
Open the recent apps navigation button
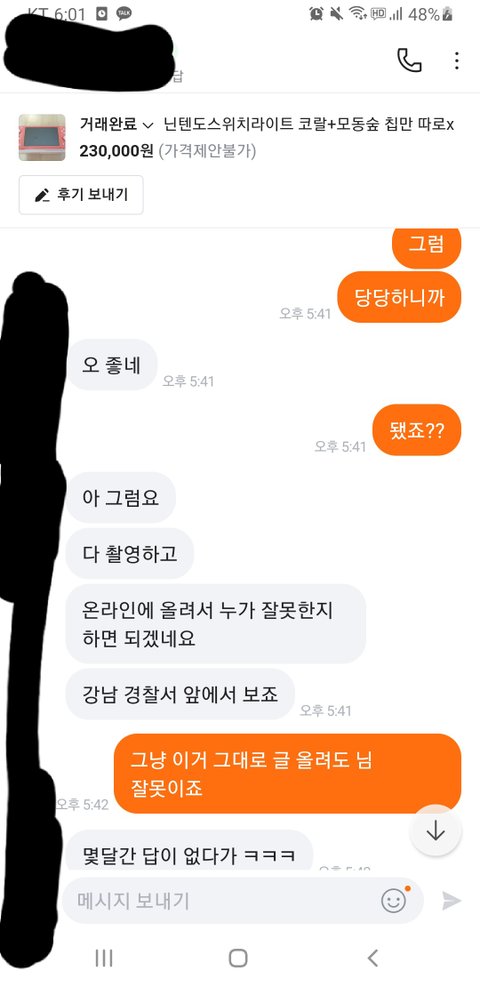[x=104, y=958]
